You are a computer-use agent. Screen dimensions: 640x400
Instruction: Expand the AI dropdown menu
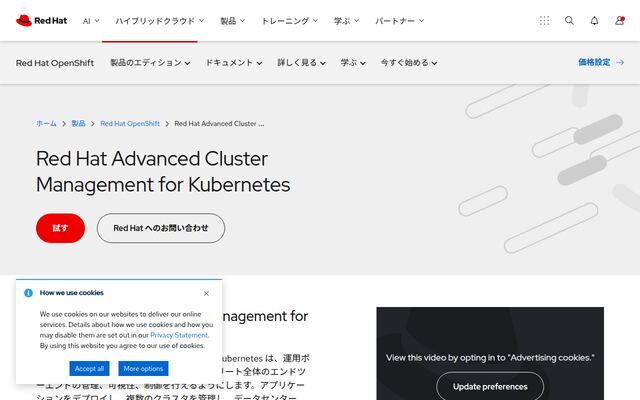(x=91, y=21)
